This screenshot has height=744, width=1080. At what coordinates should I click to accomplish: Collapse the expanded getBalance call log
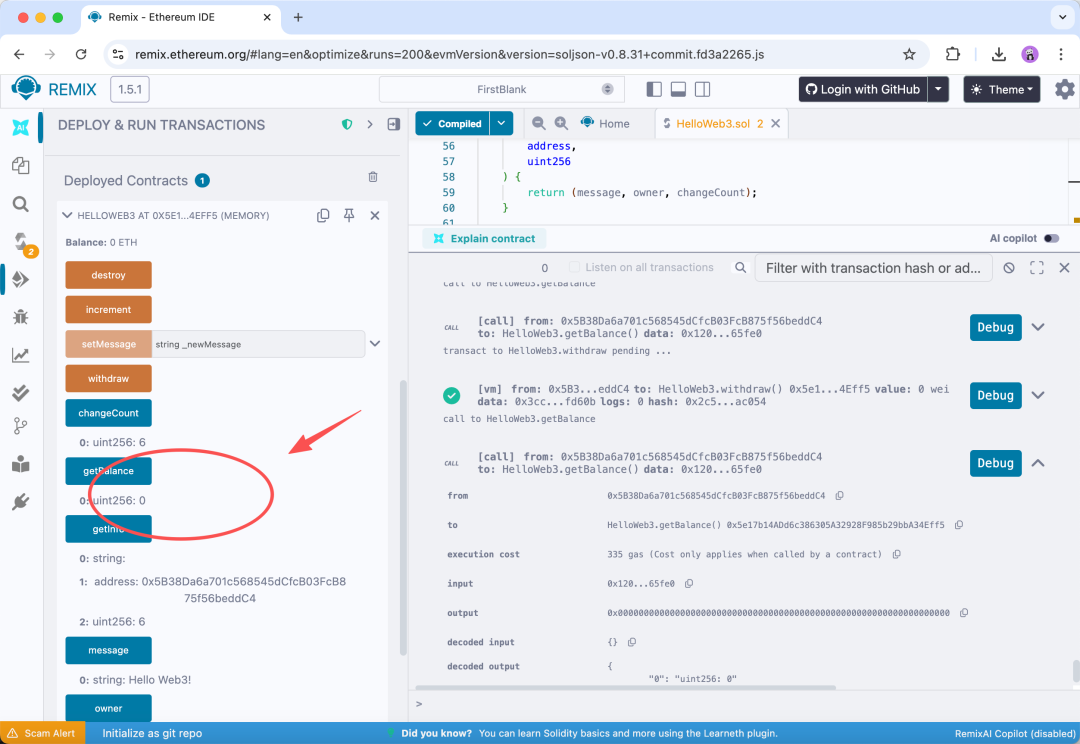pyautogui.click(x=1038, y=463)
